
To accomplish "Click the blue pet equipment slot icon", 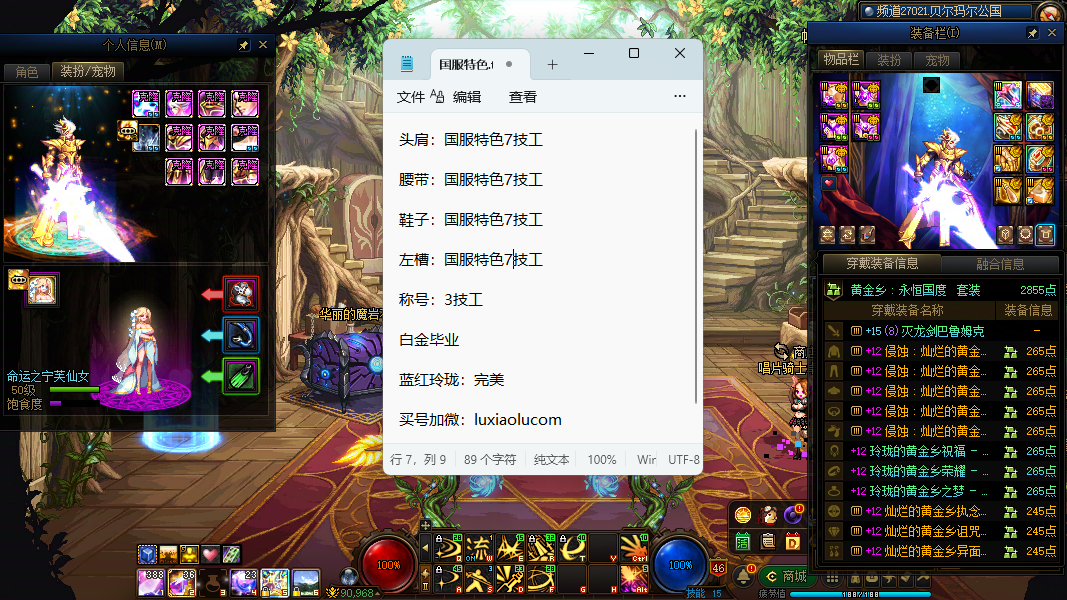I will point(241,335).
